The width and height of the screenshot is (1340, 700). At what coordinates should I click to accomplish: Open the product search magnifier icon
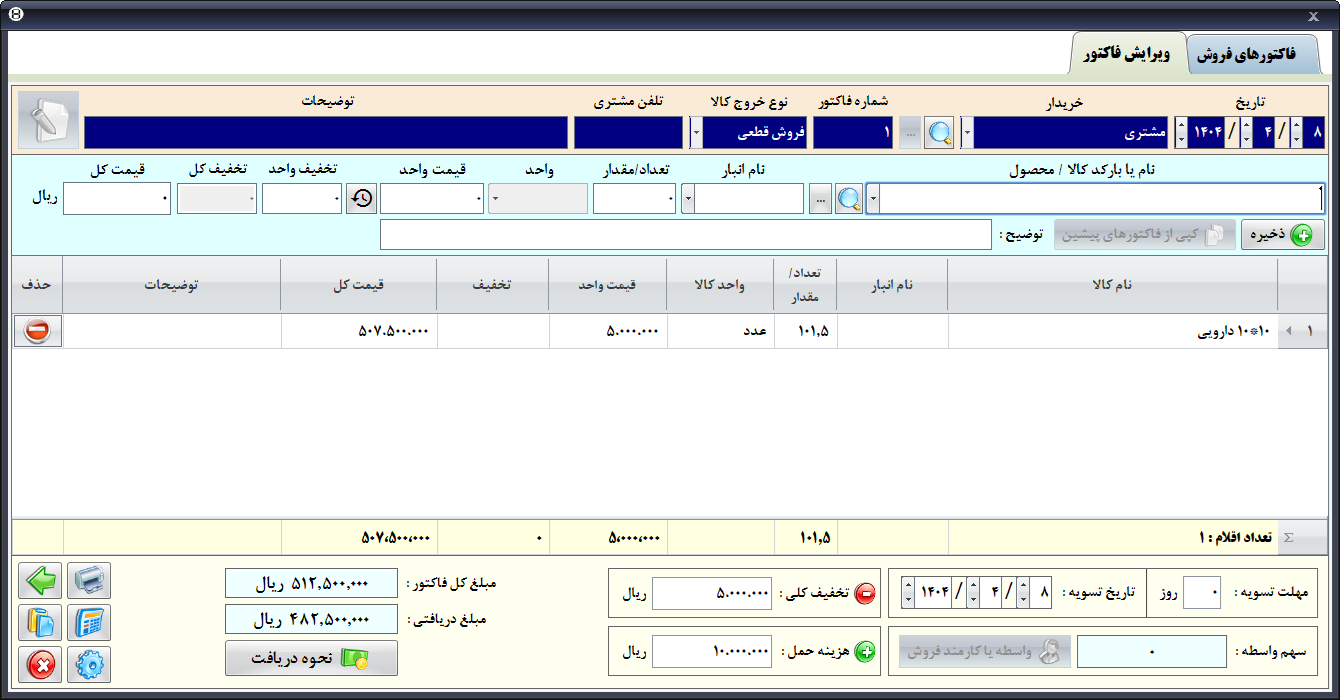tap(849, 199)
